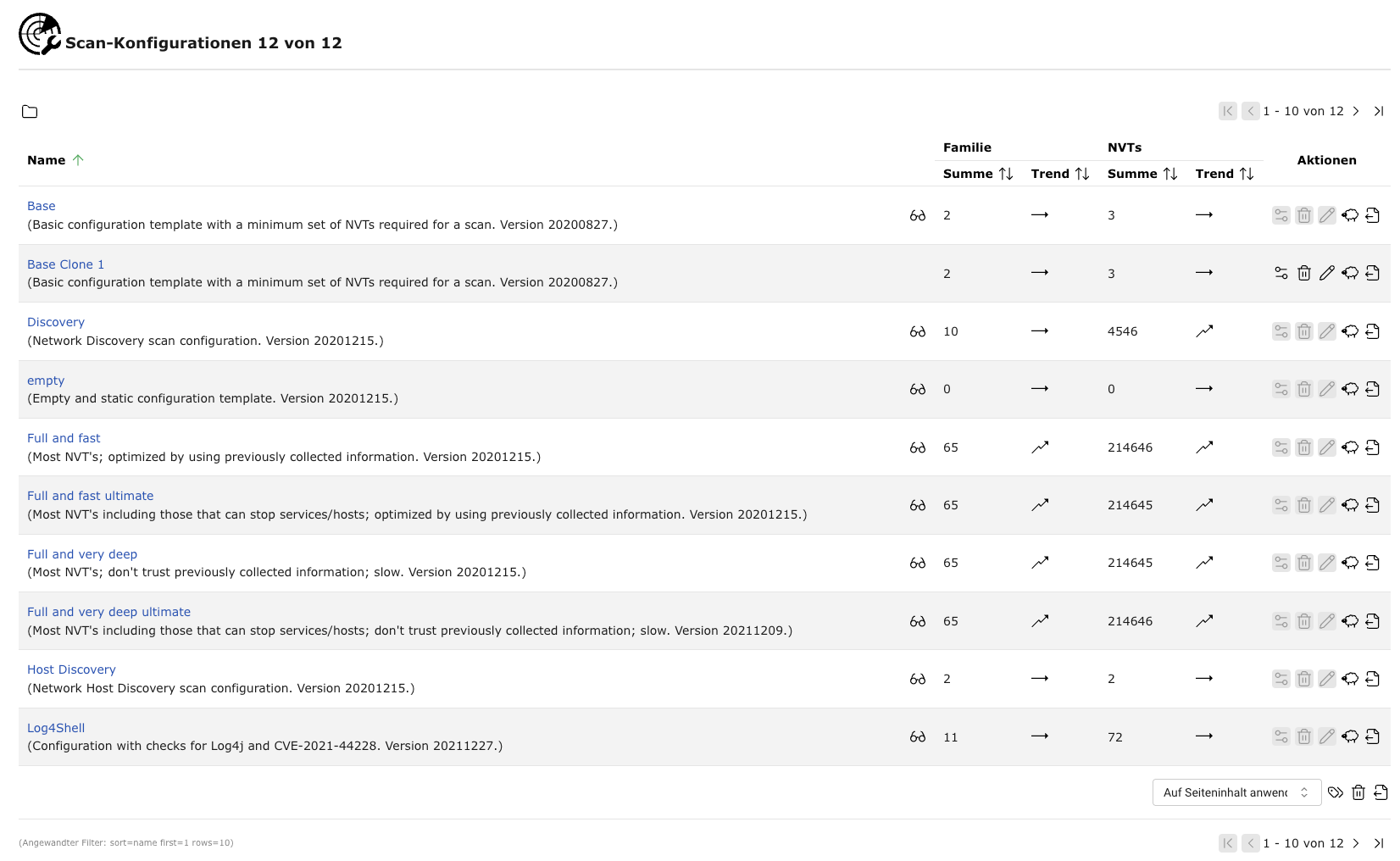Go to next page using top pagination arrow
The image size is (1400, 861).
[x=1356, y=111]
